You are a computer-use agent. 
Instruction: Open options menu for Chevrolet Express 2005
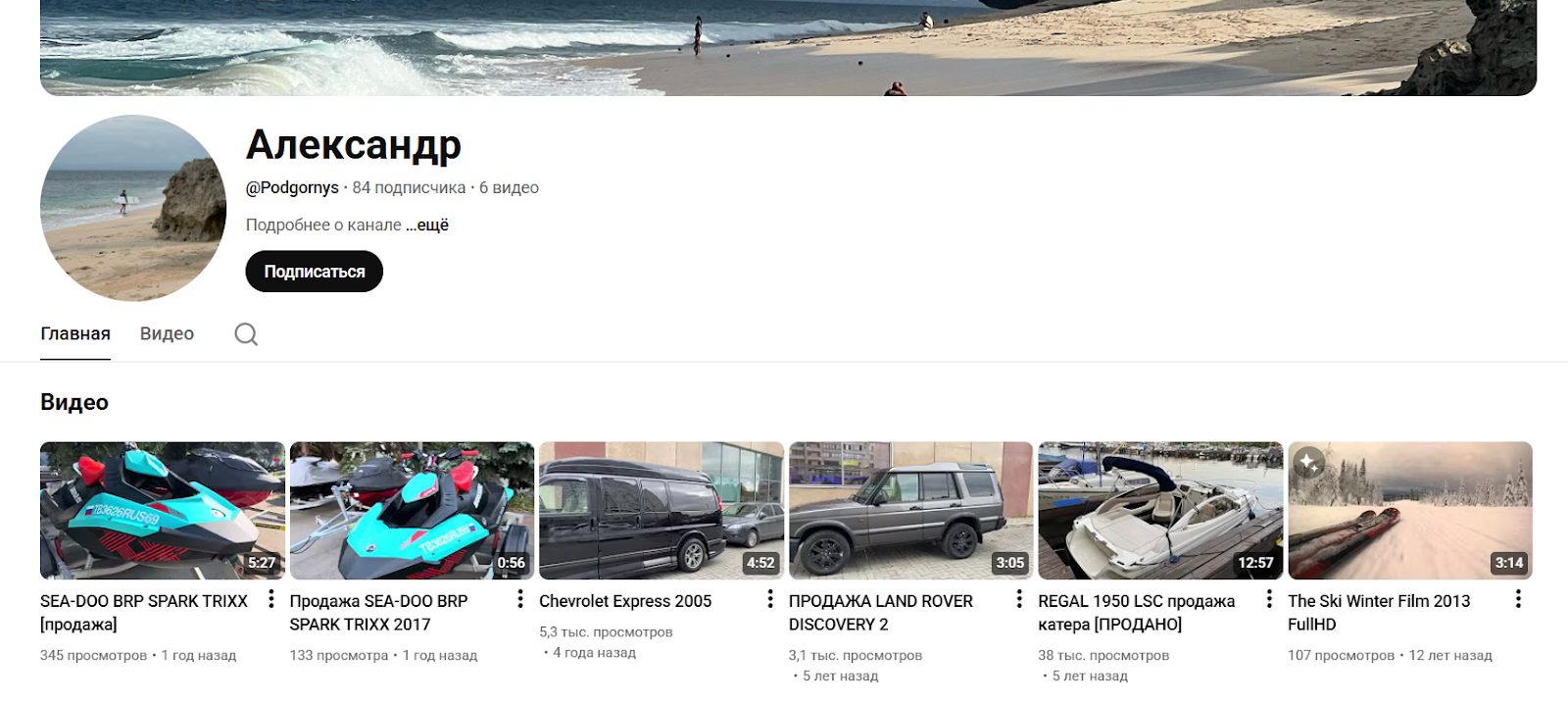[770, 599]
